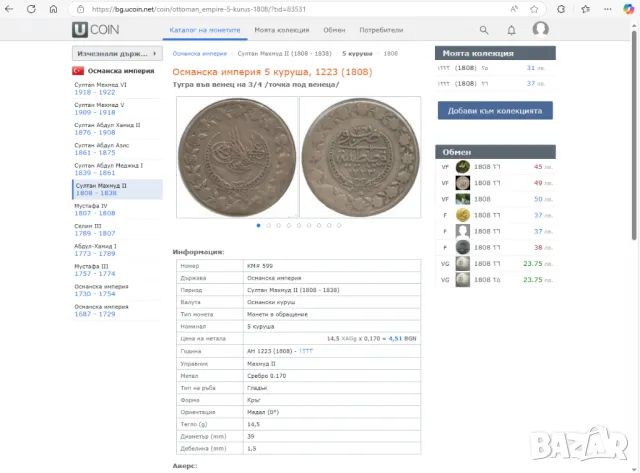The image size is (640, 473).
Task: Select Мустафа IV in the sidebar
Action: point(91,209)
